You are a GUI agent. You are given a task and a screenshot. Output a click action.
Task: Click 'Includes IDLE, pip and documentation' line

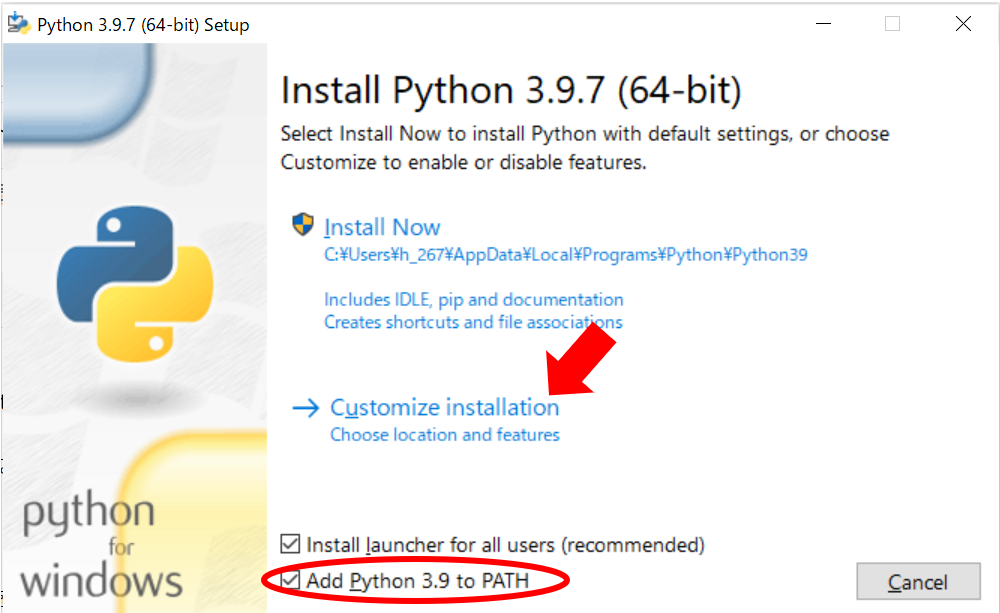point(473,300)
